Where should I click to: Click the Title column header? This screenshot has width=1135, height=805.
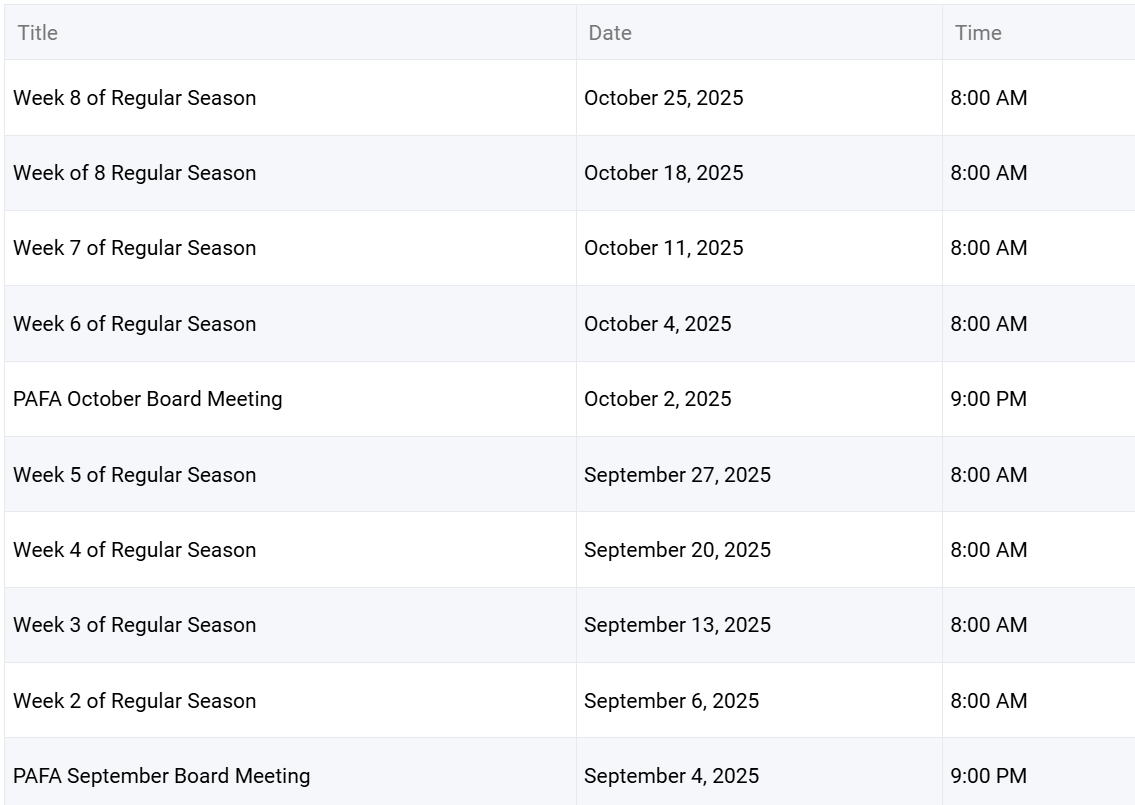[x=38, y=33]
